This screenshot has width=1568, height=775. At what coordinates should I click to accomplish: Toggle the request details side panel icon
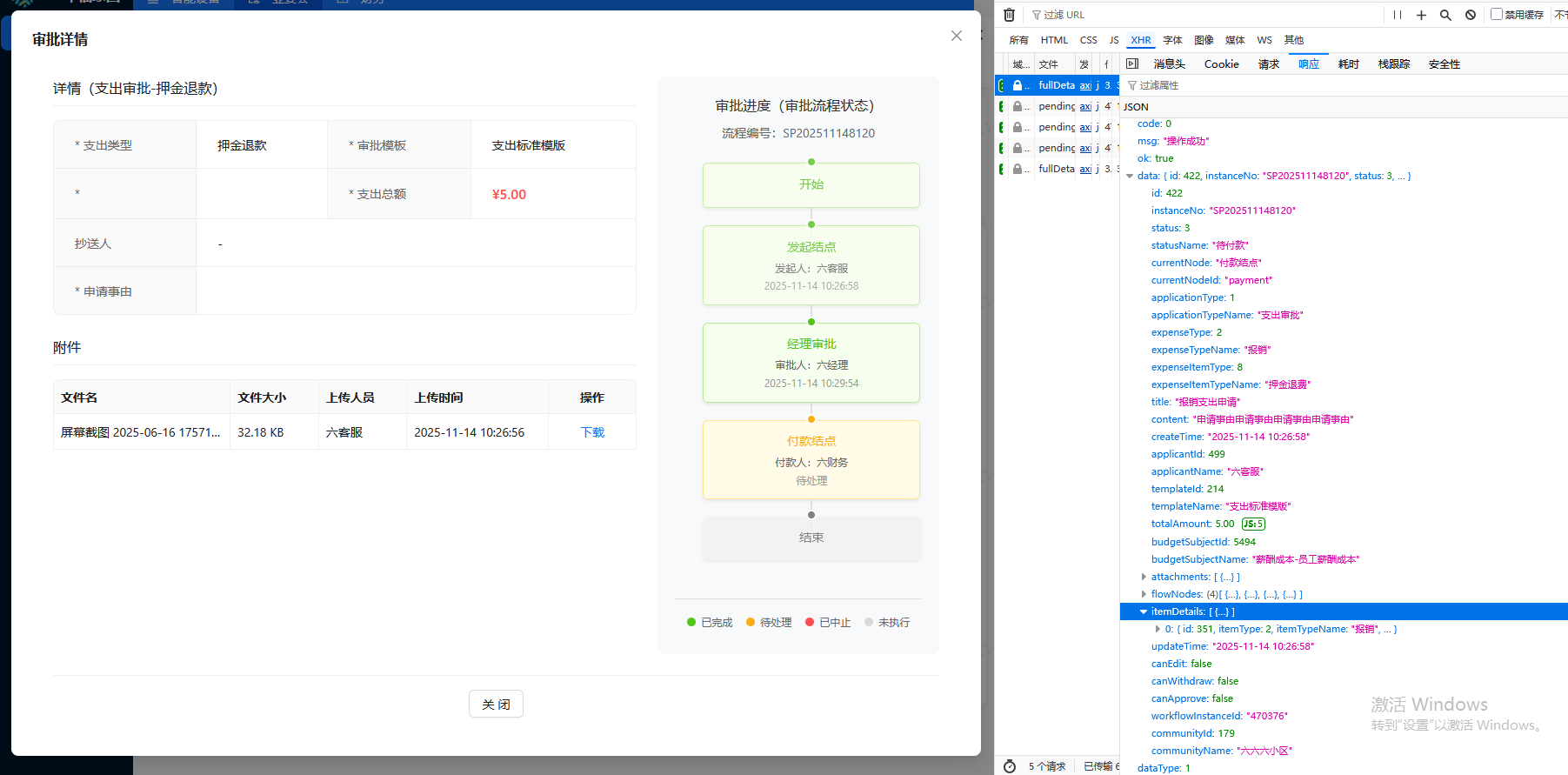coord(1132,63)
